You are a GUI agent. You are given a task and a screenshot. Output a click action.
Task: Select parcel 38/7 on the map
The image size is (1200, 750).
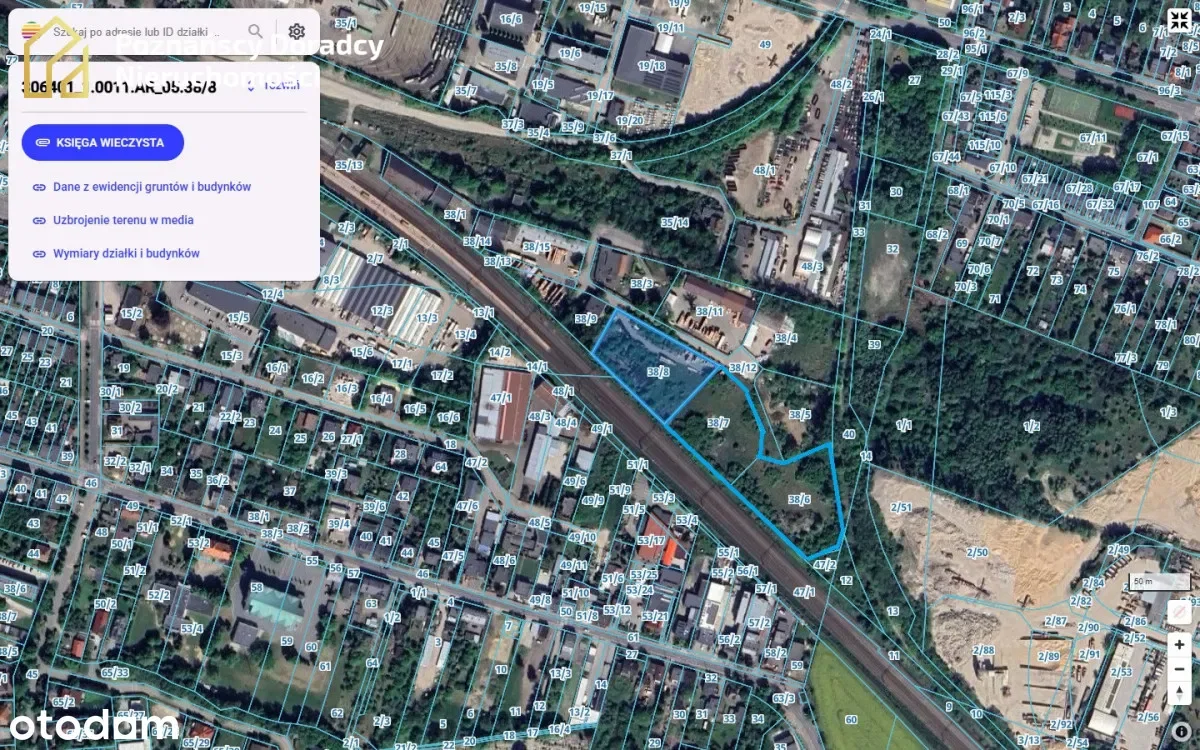pos(718,425)
